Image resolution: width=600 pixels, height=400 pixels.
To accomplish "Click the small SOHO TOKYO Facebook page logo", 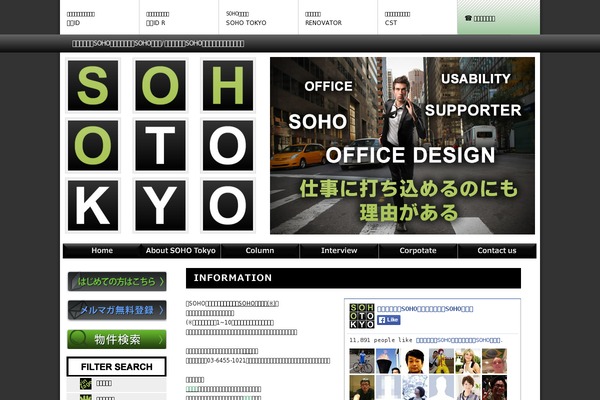I will (362, 316).
